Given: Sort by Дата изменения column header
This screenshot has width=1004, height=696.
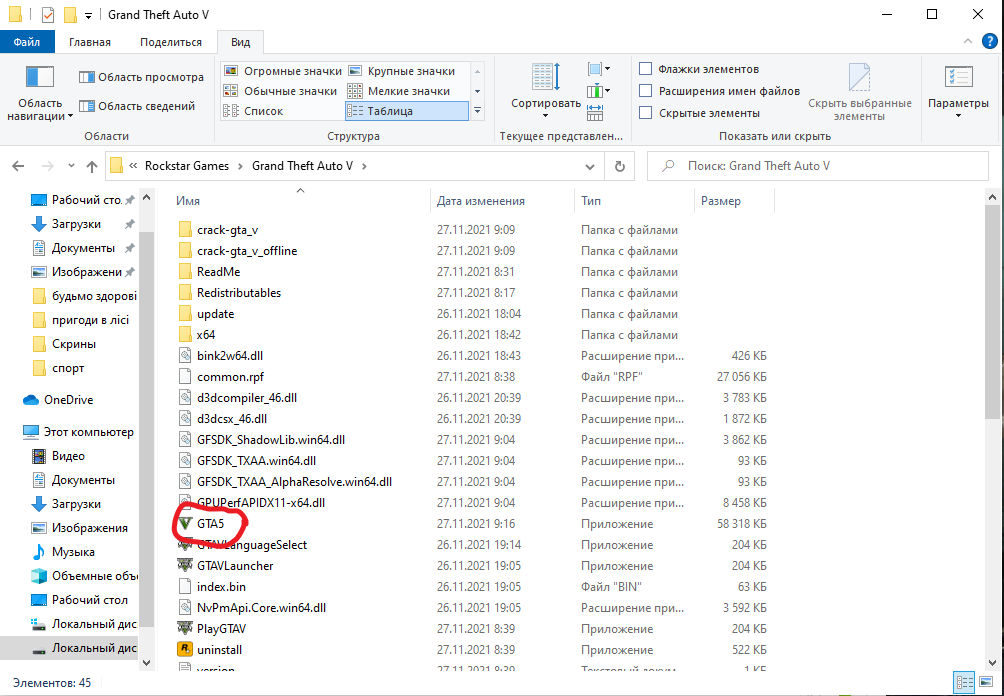Looking at the screenshot, I should tap(481, 201).
